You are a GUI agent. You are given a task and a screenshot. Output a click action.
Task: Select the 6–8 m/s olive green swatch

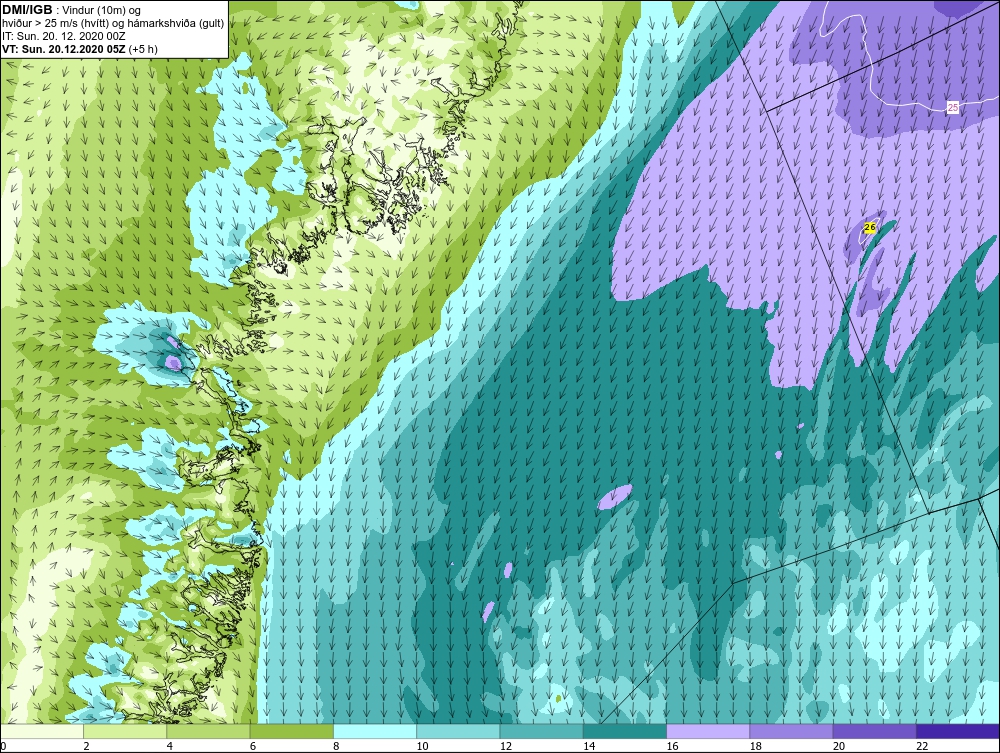[292, 731]
